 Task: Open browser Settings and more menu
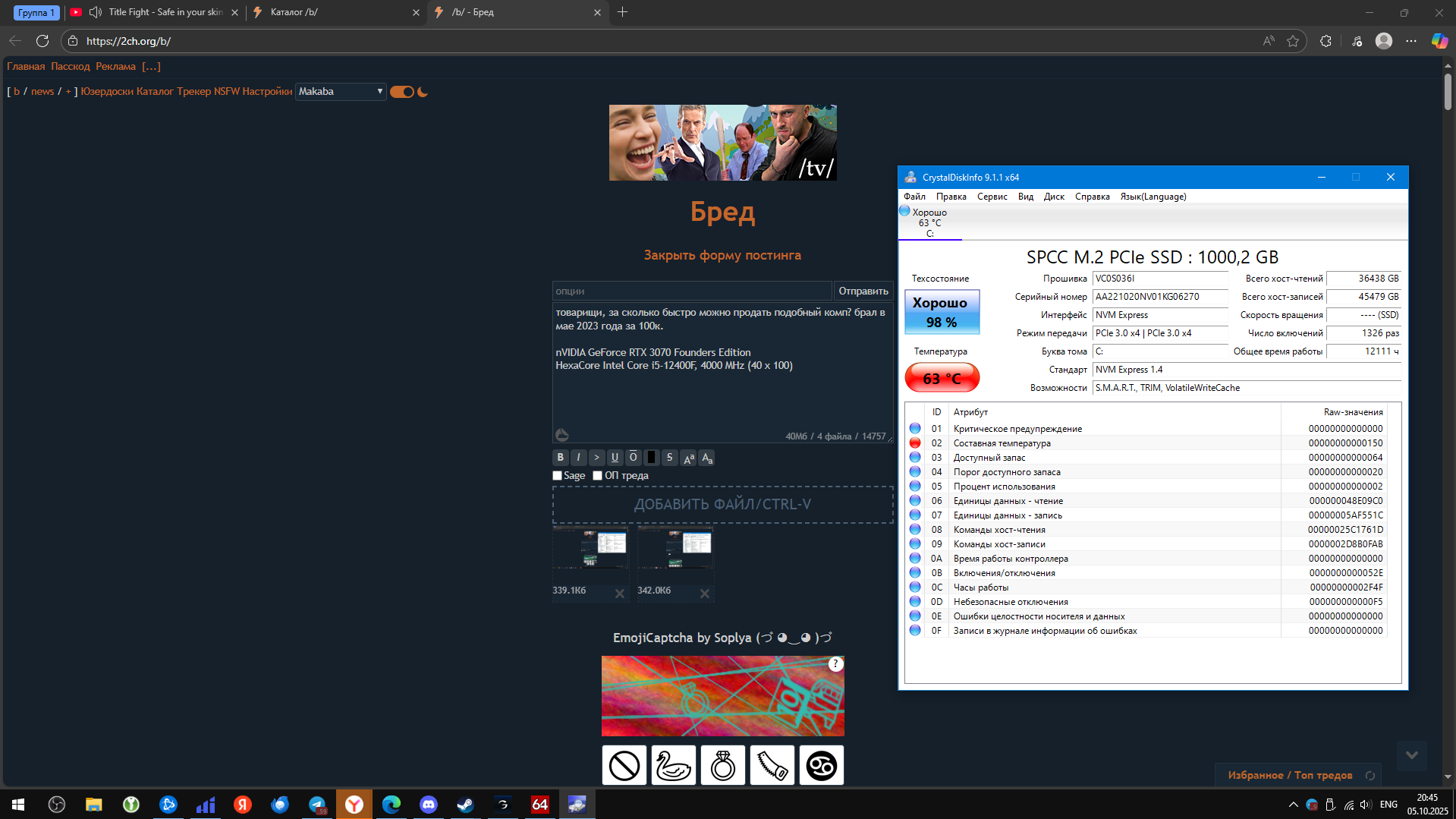pos(1411,41)
